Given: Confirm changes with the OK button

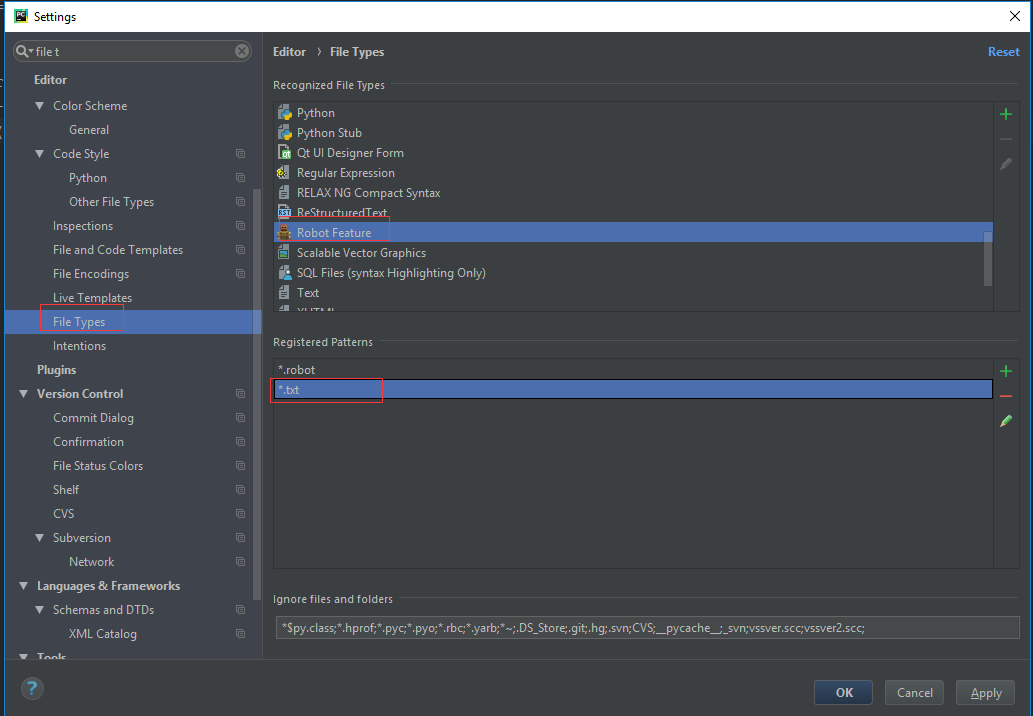Looking at the screenshot, I should click(842, 691).
